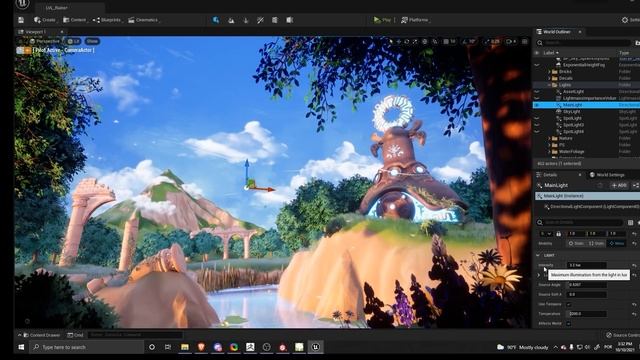Switch to Modeling mode icon
This screenshot has width=640, height=360.
275,20
